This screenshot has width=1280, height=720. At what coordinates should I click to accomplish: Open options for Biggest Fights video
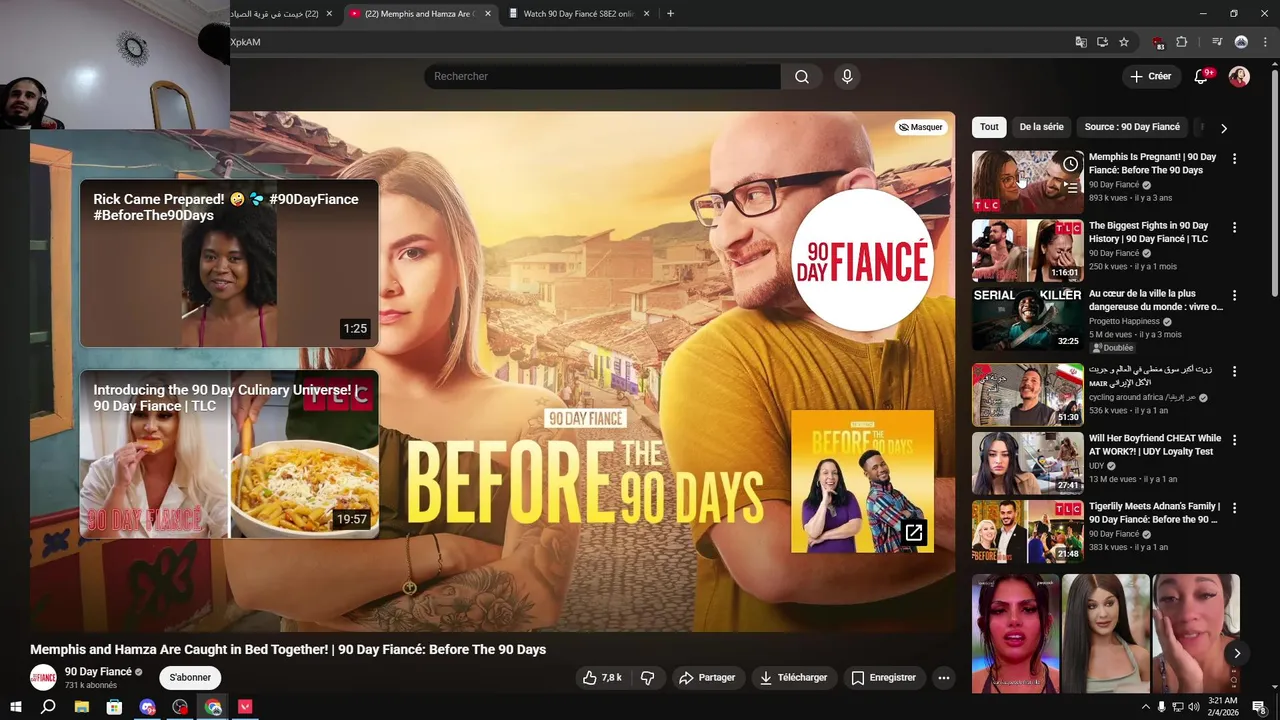coord(1234,228)
